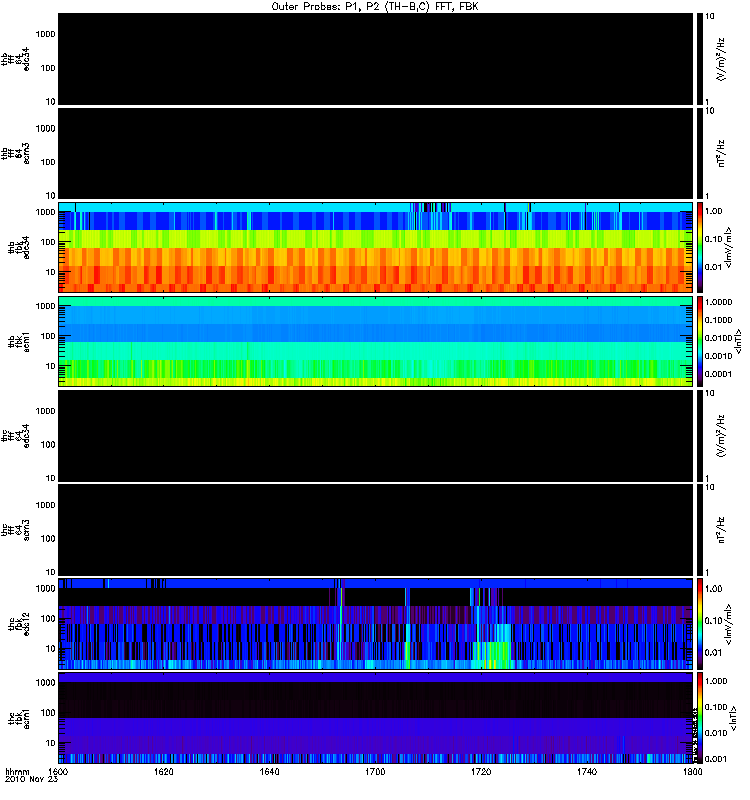Click the thb fbk edc34 filter bank panel
Screen dimensions: 750x800
coord(375,247)
